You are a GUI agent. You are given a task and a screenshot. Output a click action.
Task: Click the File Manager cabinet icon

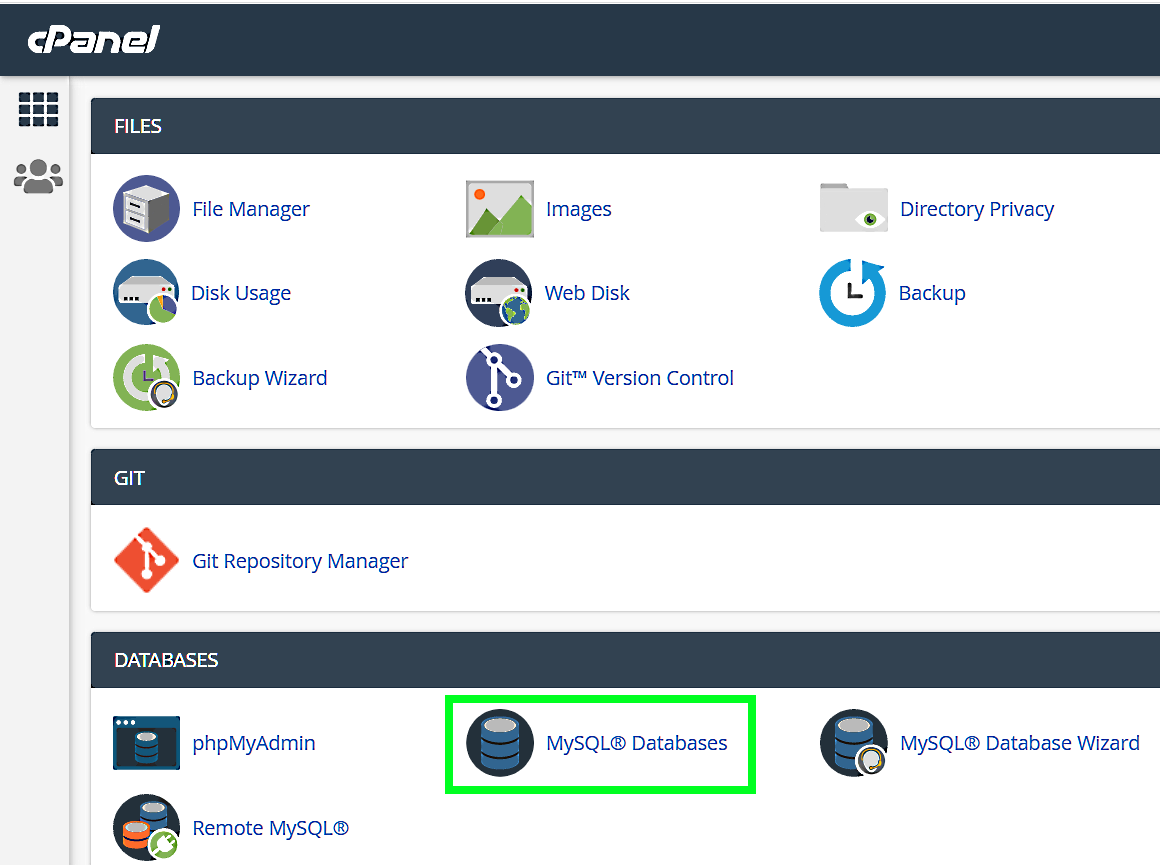tap(146, 209)
